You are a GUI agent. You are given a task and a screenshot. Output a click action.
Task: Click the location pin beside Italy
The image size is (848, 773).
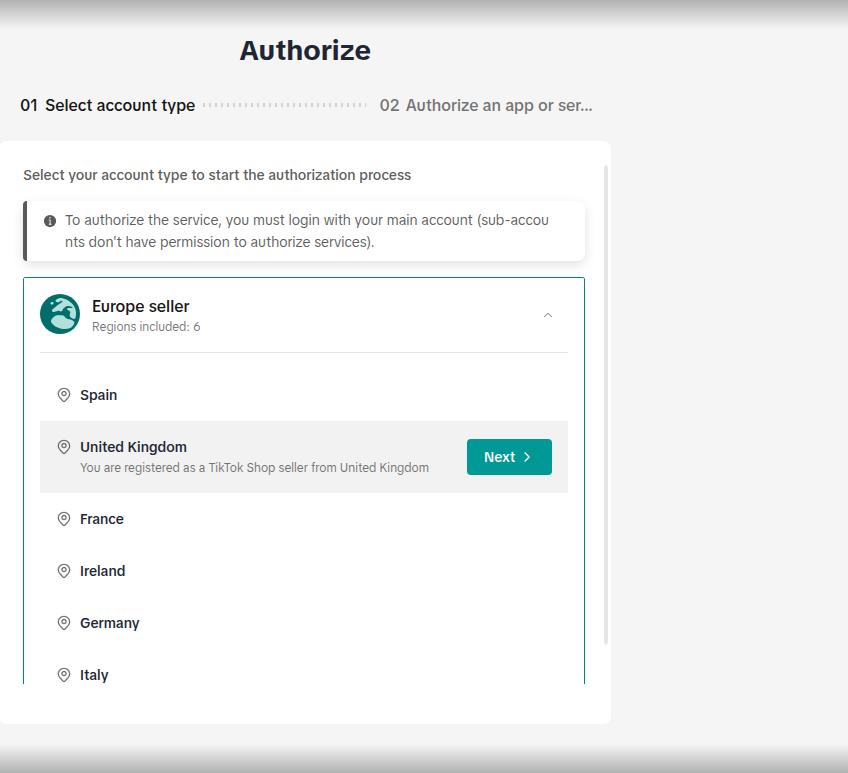[64, 675]
